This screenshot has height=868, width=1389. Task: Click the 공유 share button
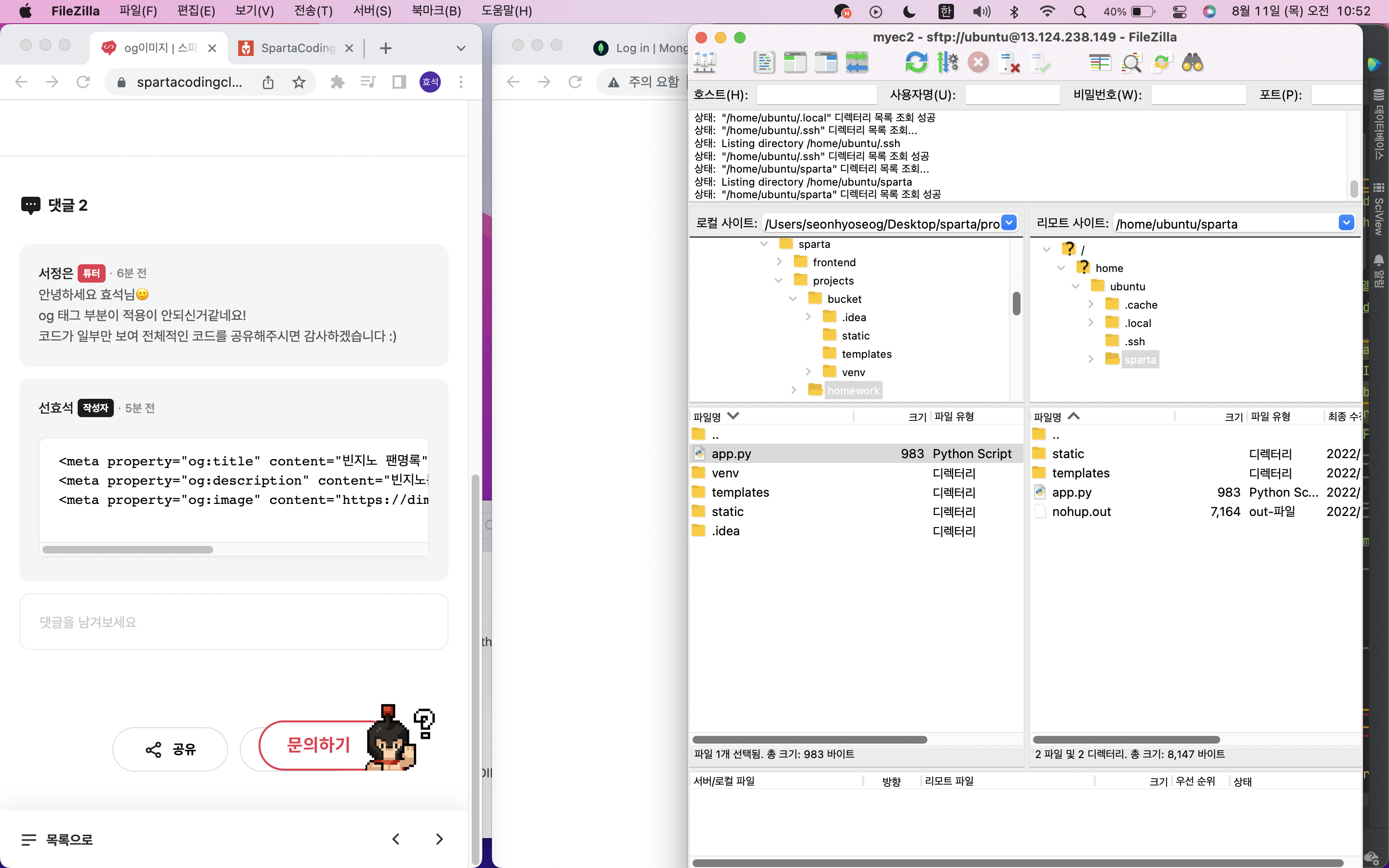coord(170,749)
